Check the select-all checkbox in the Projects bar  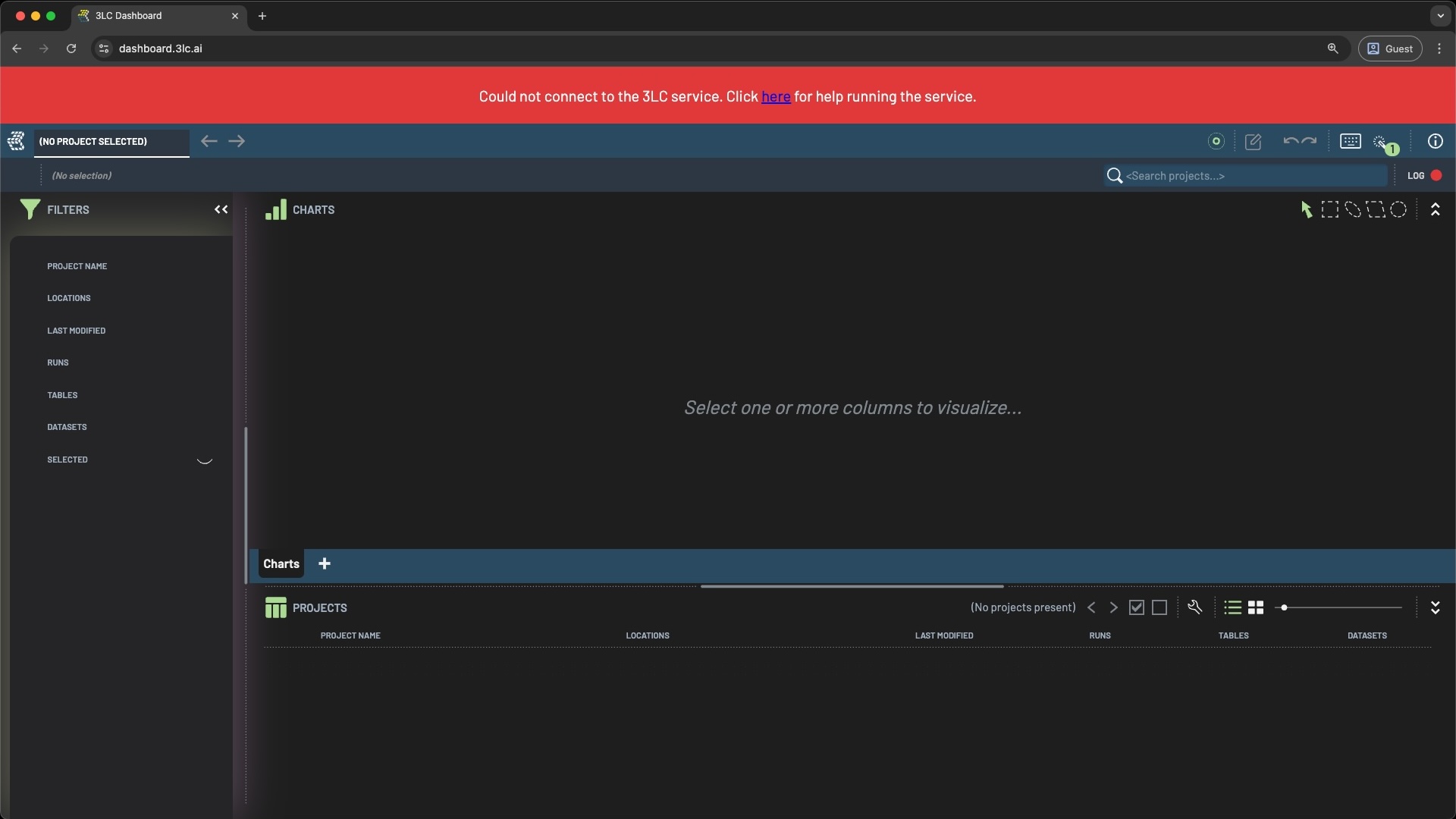pos(1137,607)
